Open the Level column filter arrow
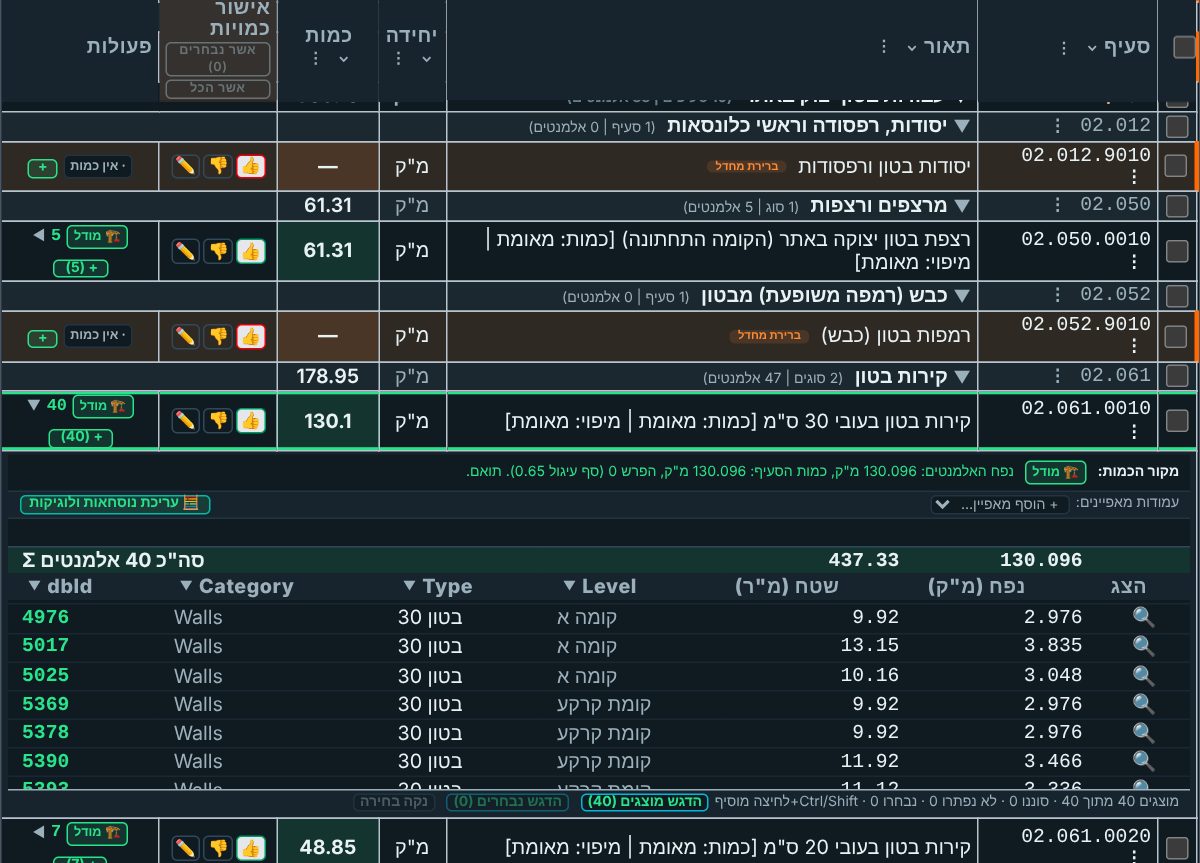This screenshot has width=1200, height=863. coord(570,586)
